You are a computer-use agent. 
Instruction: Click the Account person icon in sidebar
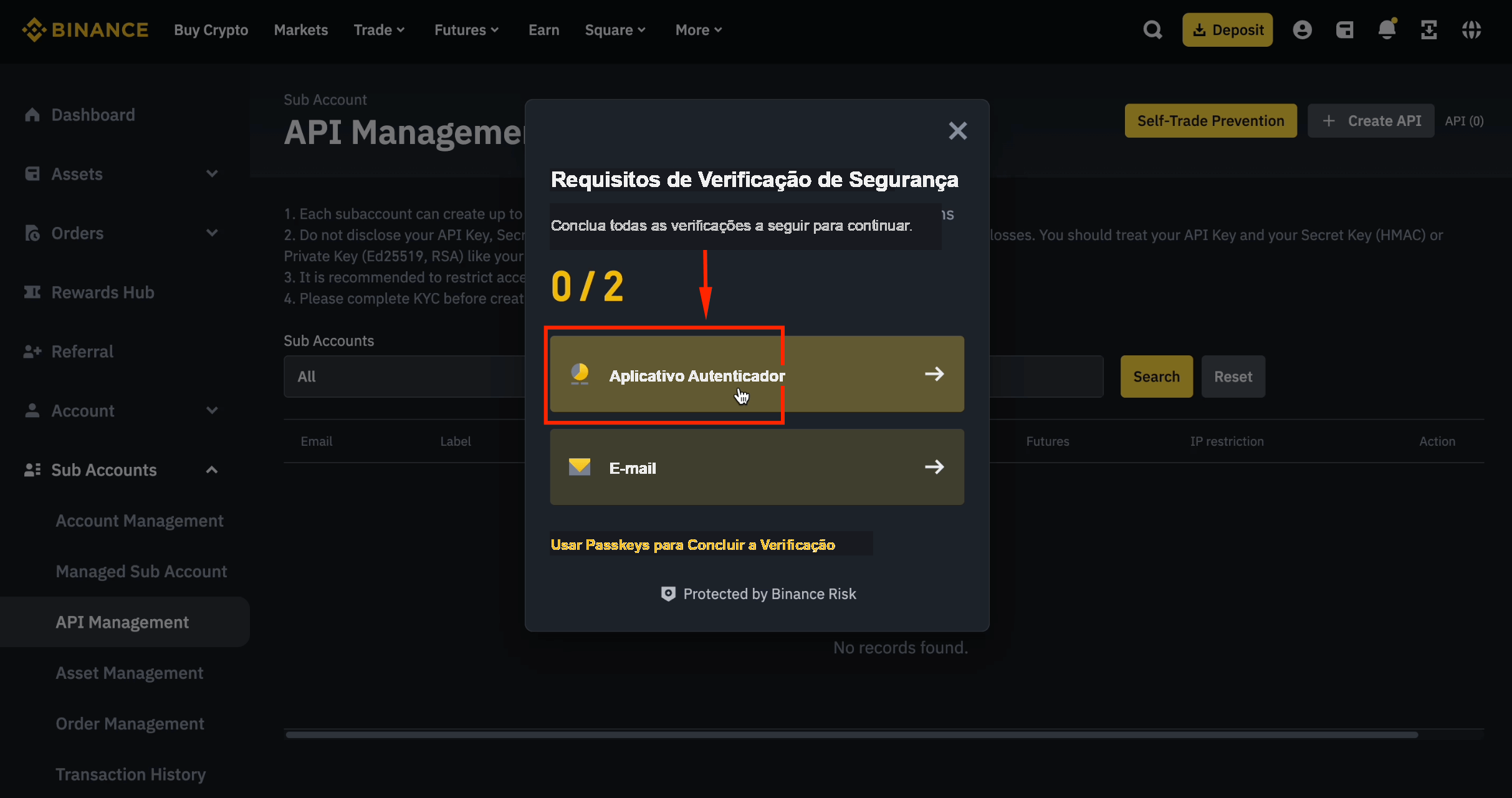pyautogui.click(x=32, y=411)
